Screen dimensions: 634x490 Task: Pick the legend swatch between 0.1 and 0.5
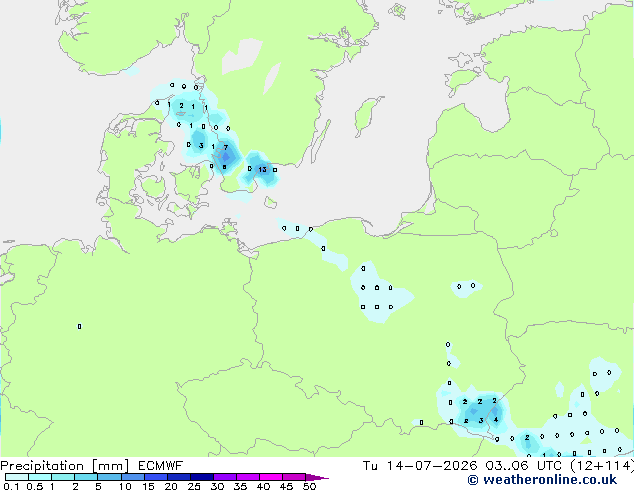17,477
